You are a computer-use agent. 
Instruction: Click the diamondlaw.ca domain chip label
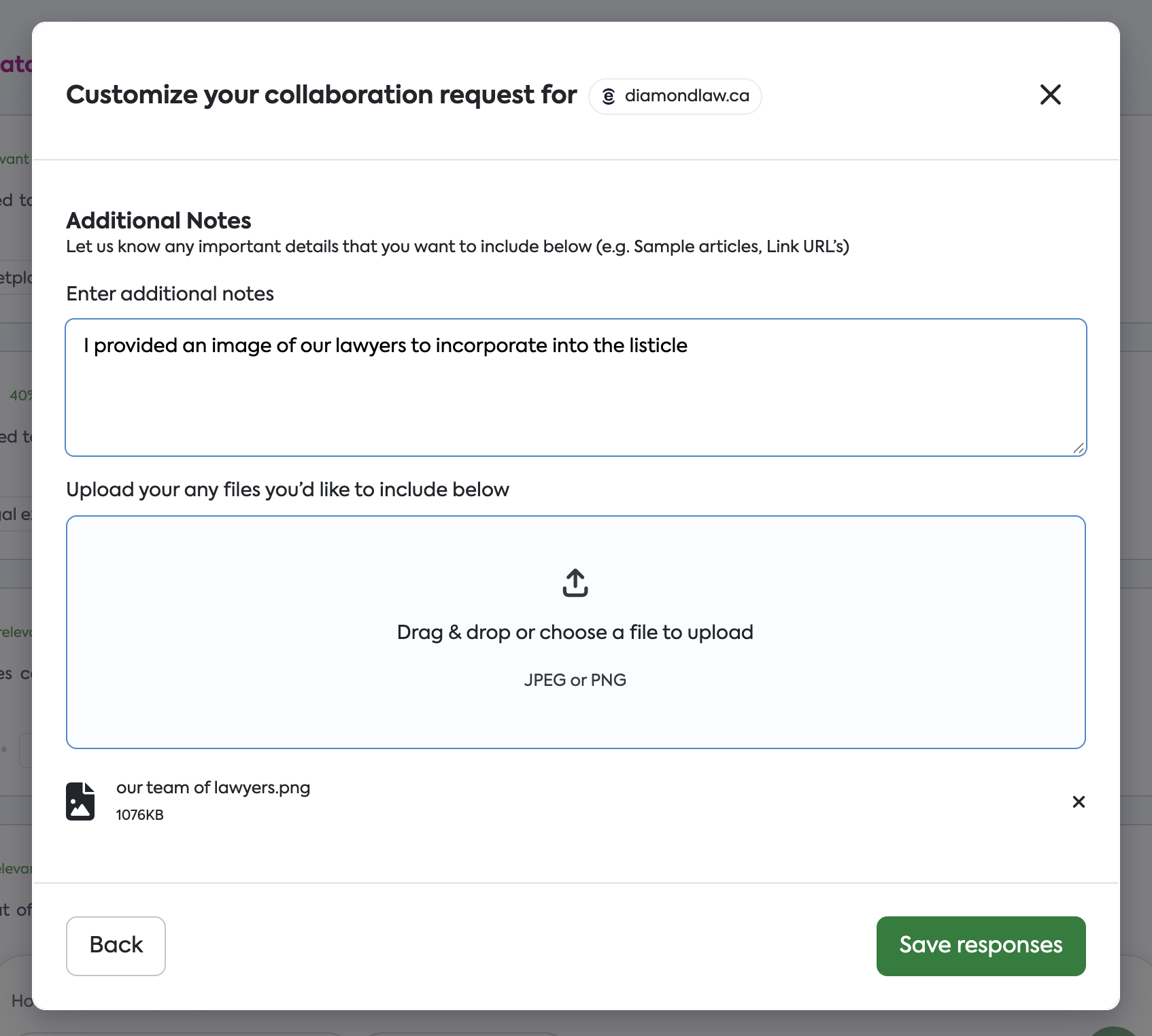click(687, 96)
